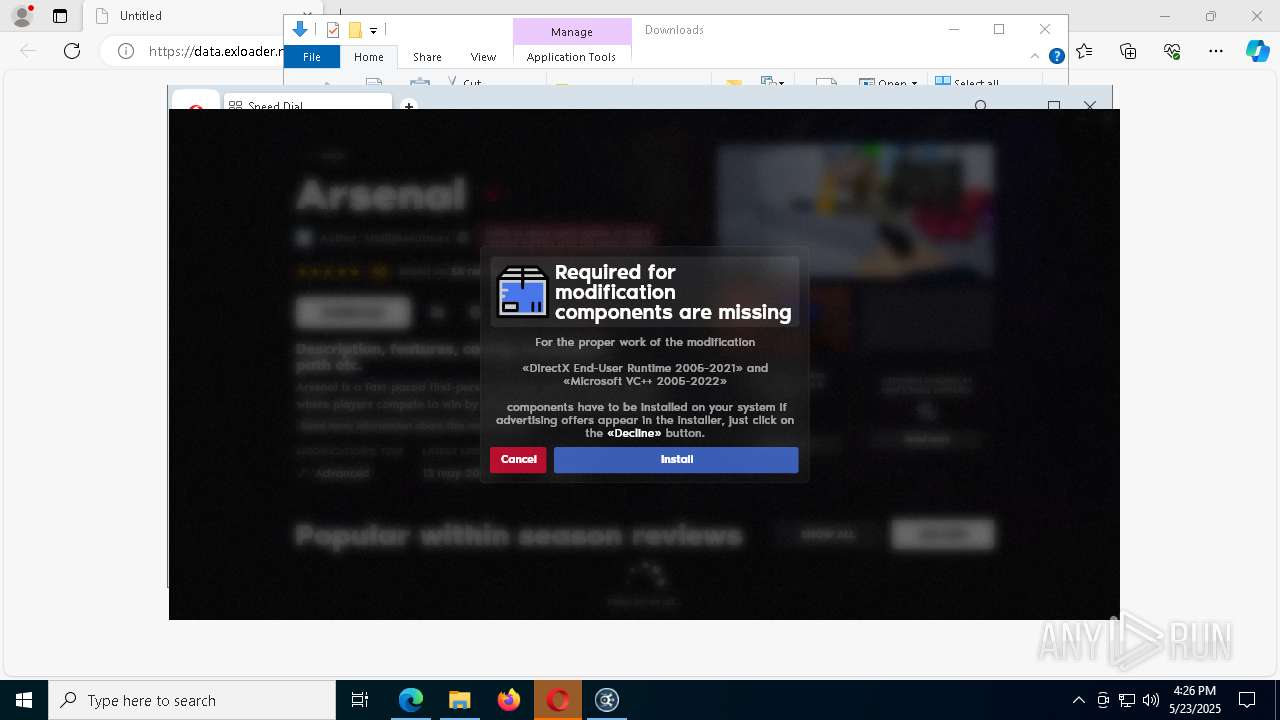Open Windows Start menu
Image resolution: width=1280 pixels, height=720 pixels.
pos(24,700)
